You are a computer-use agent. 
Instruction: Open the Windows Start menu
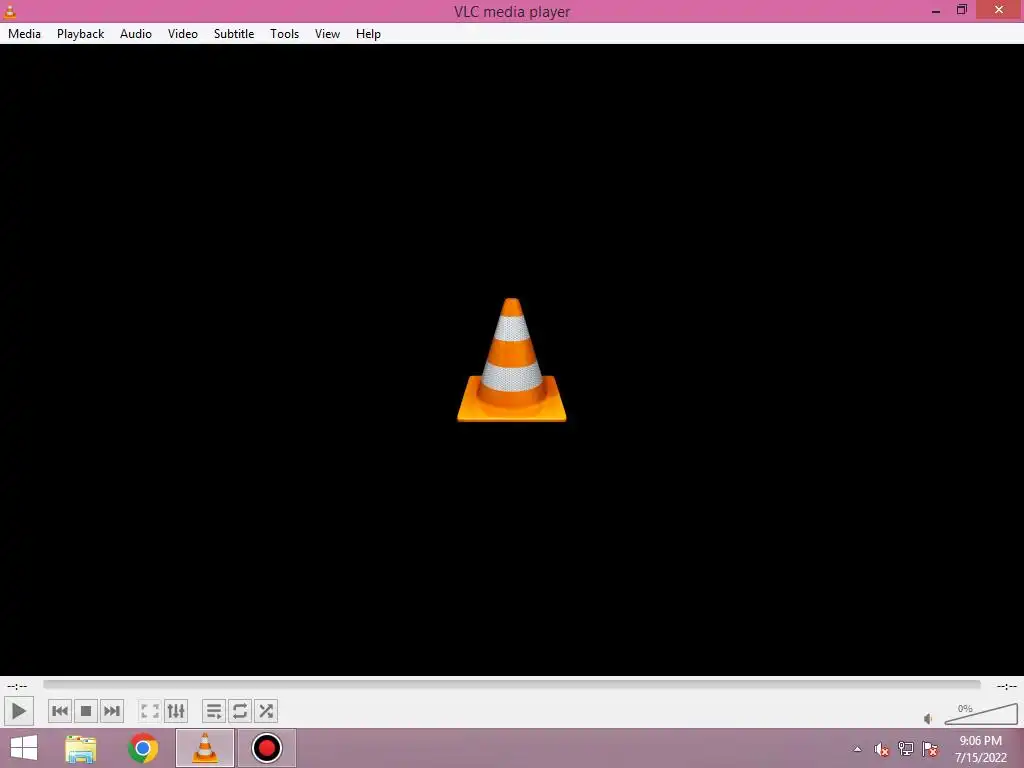point(24,748)
